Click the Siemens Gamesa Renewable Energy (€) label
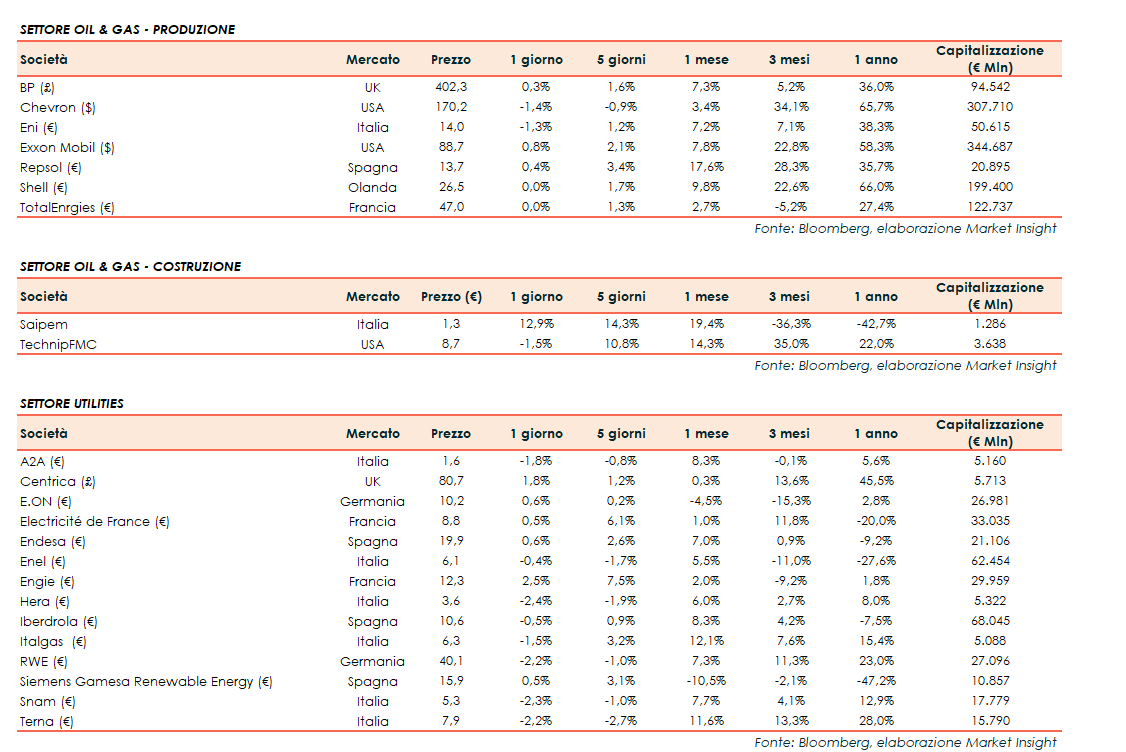Viewport: 1126px width, 752px height. [x=146, y=681]
